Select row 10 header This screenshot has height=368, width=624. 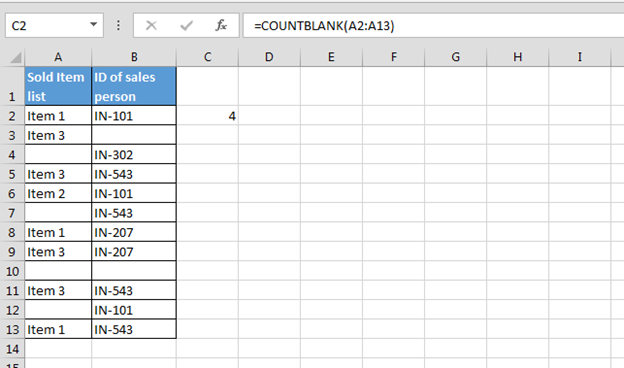tap(12, 271)
